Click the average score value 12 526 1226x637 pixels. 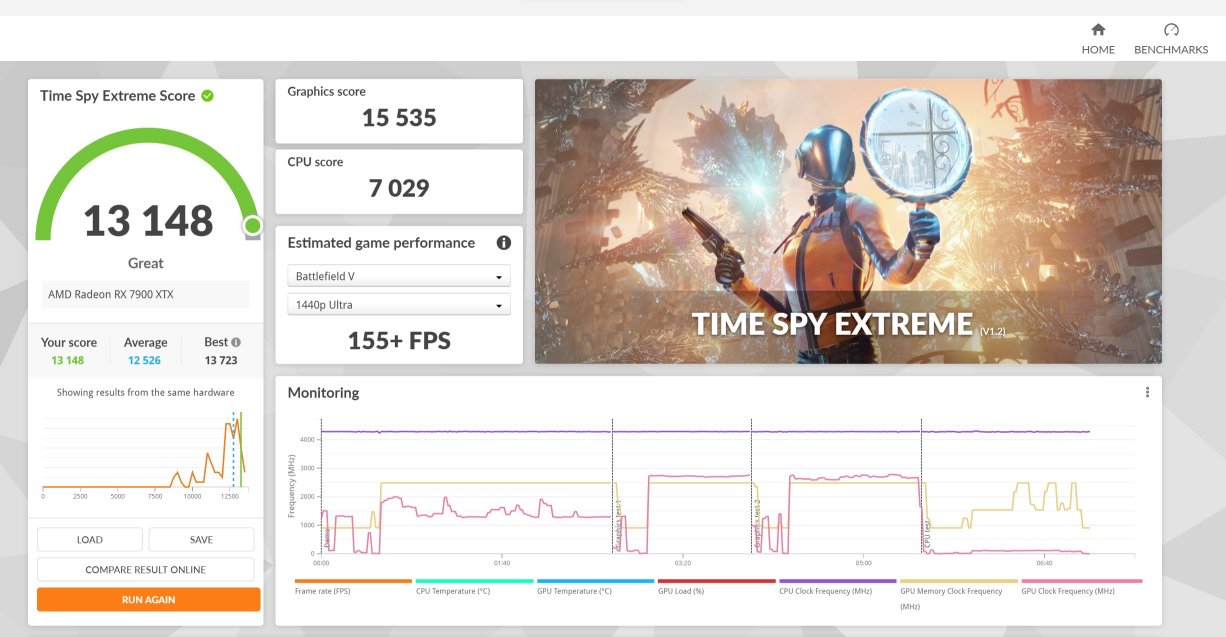pos(145,360)
